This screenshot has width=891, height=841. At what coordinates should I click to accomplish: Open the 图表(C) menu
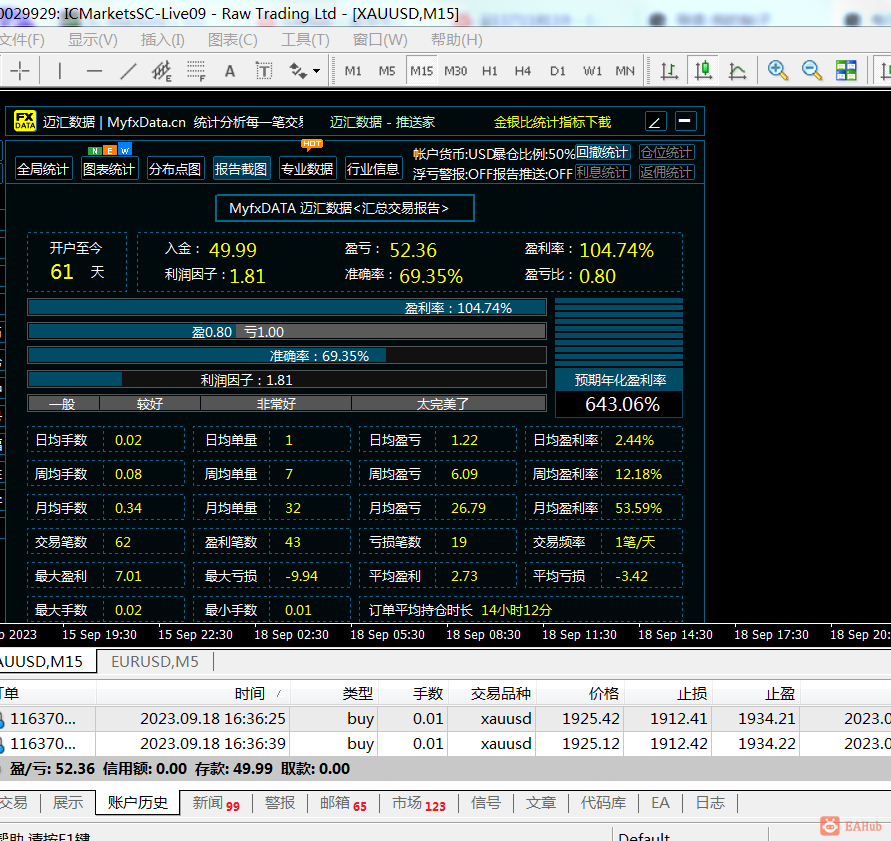point(232,40)
